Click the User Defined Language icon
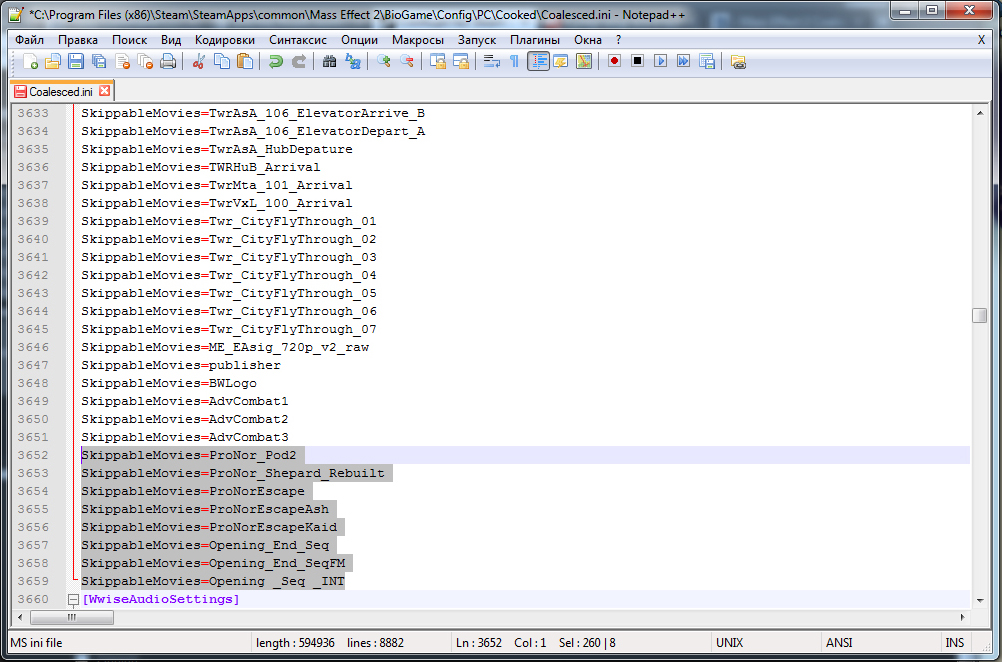Viewport: 1002px width, 662px height. 560,61
